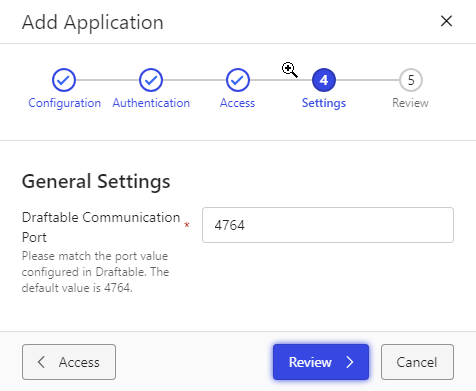Image resolution: width=476 pixels, height=391 pixels.
Task: Jump to the Review step label
Action: (x=410, y=103)
